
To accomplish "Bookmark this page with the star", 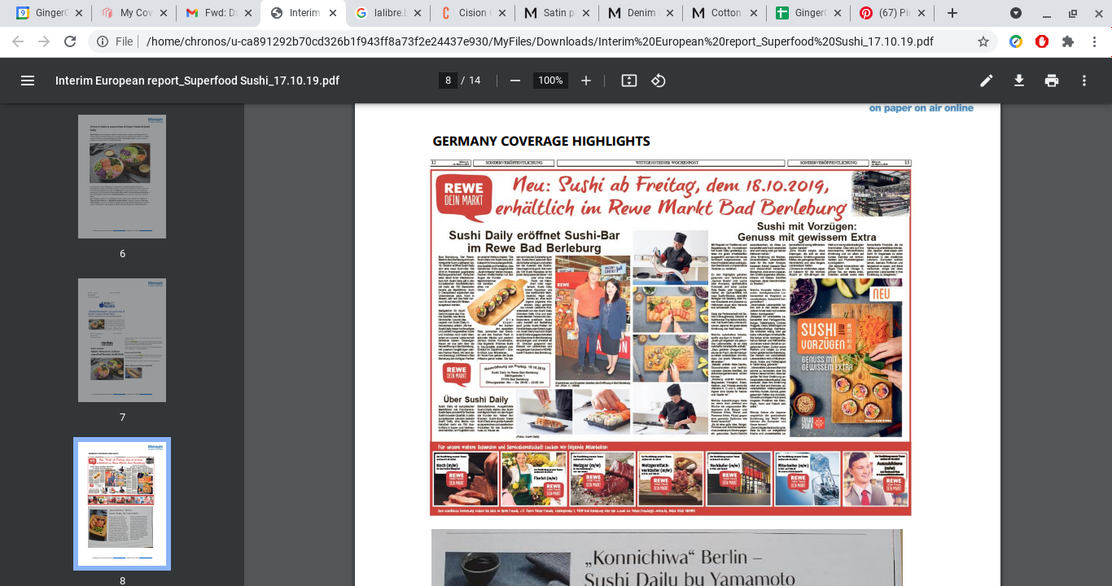I will pyautogui.click(x=983, y=42).
